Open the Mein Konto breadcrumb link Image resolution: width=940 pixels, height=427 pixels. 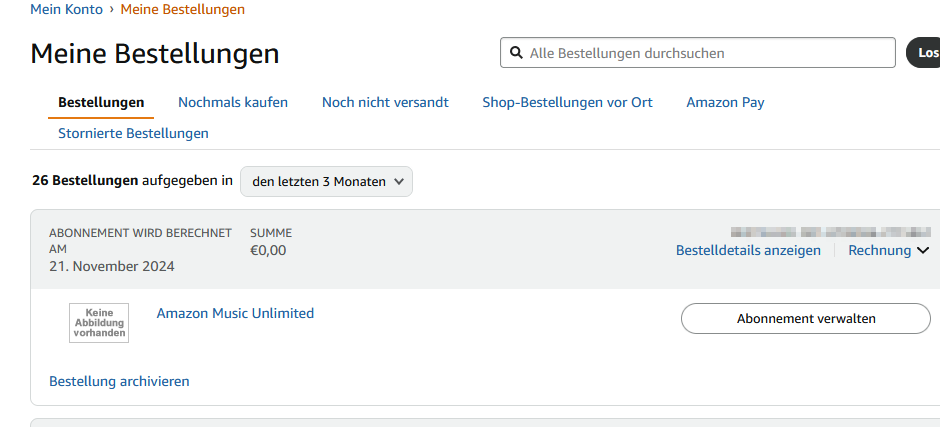coord(67,10)
